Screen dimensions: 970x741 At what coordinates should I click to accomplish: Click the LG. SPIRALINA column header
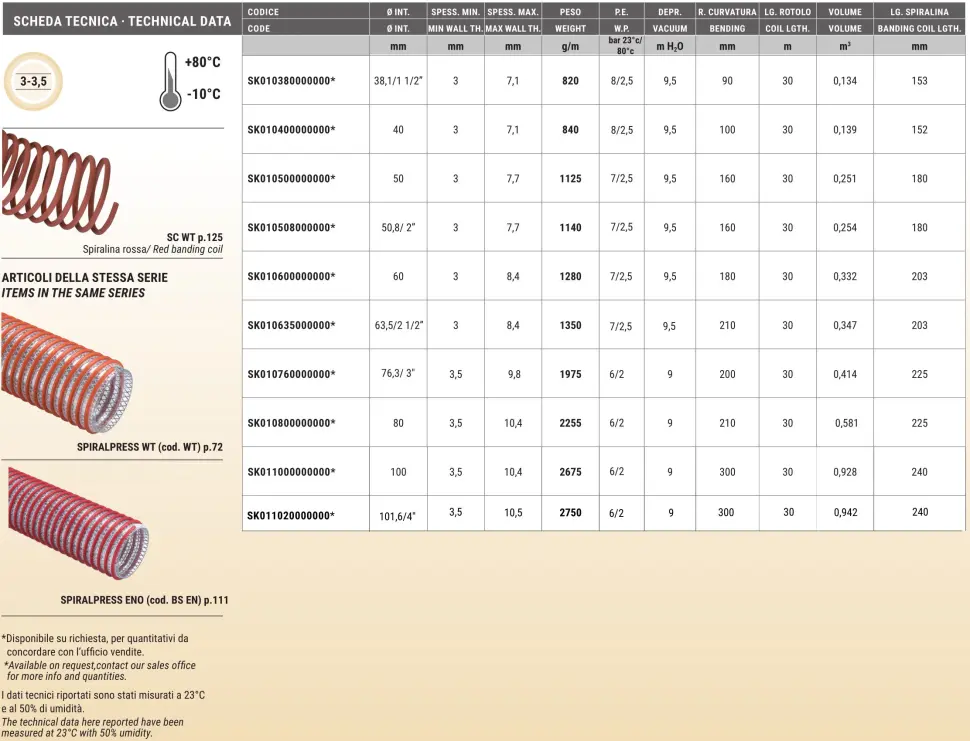click(x=919, y=12)
